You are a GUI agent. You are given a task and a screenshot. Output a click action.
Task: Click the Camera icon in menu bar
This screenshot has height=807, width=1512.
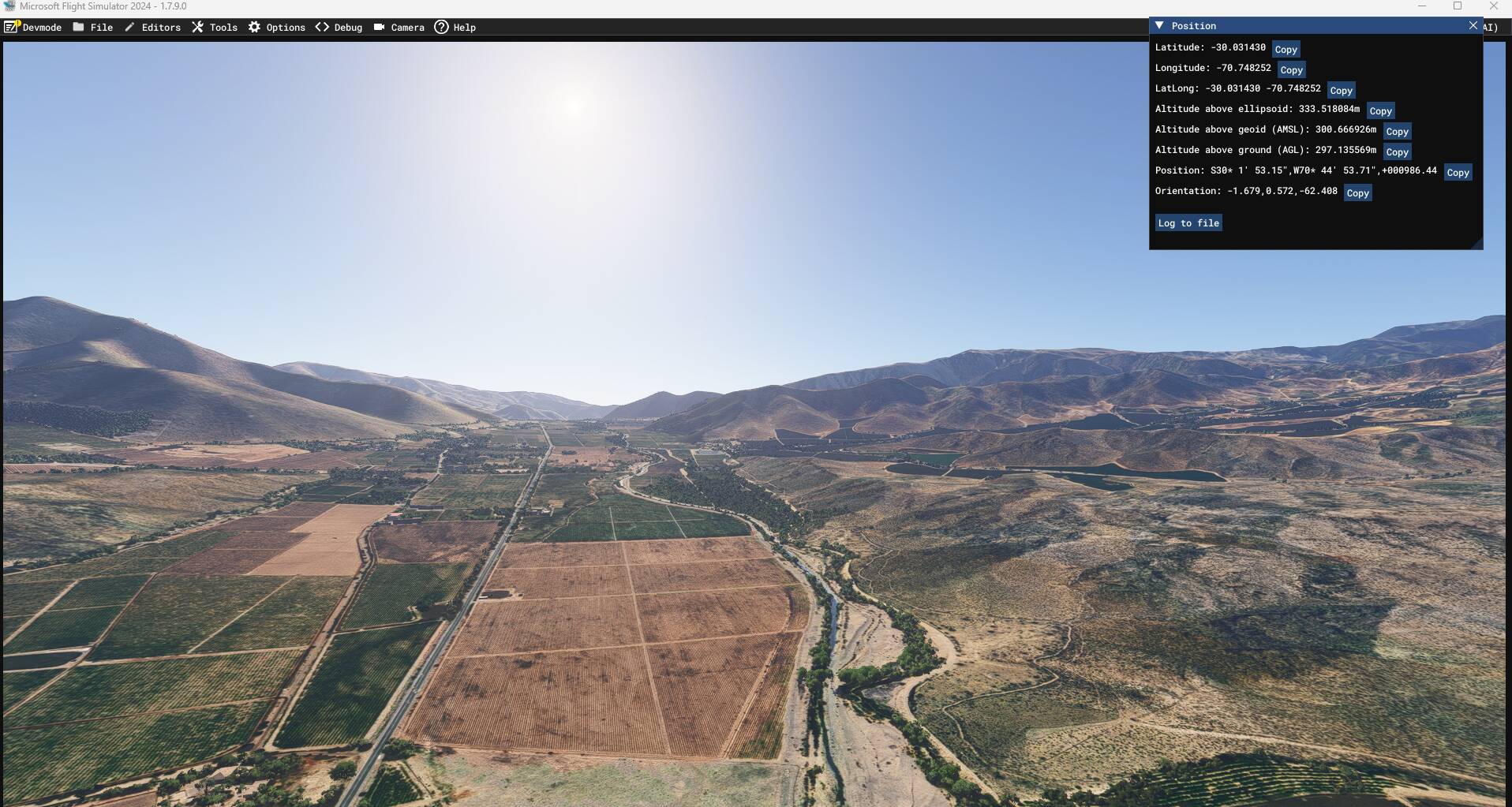click(379, 27)
